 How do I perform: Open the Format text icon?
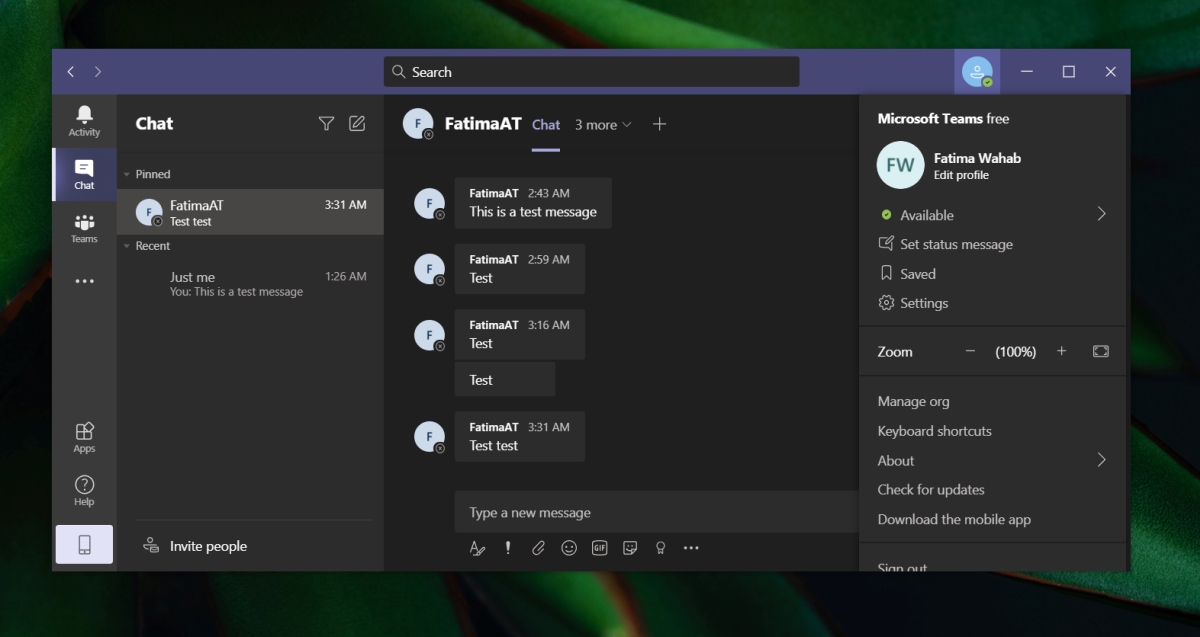click(477, 548)
